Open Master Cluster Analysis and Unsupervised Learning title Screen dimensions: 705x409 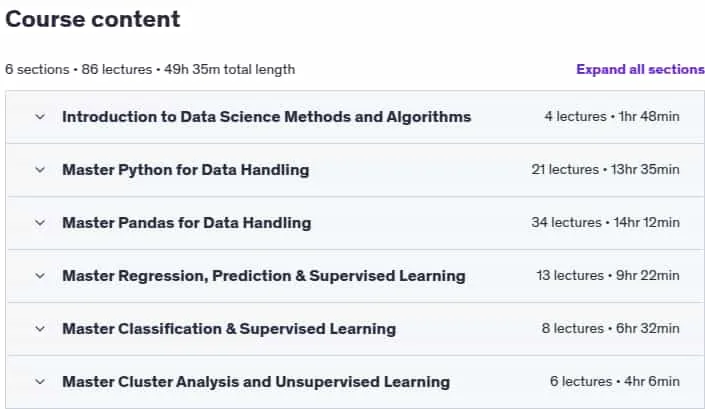pyautogui.click(x=256, y=382)
